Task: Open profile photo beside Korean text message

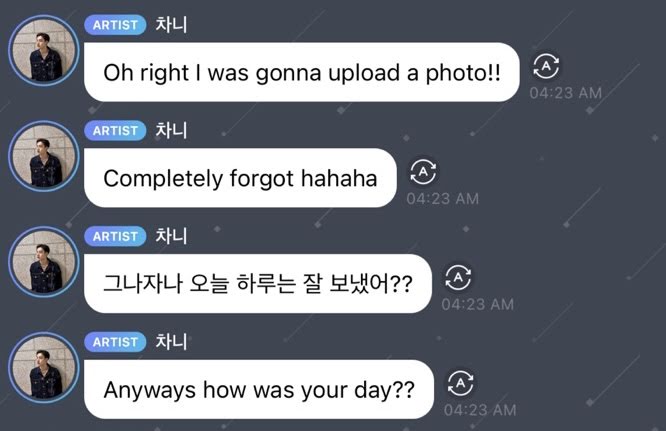Action: [x=44, y=262]
